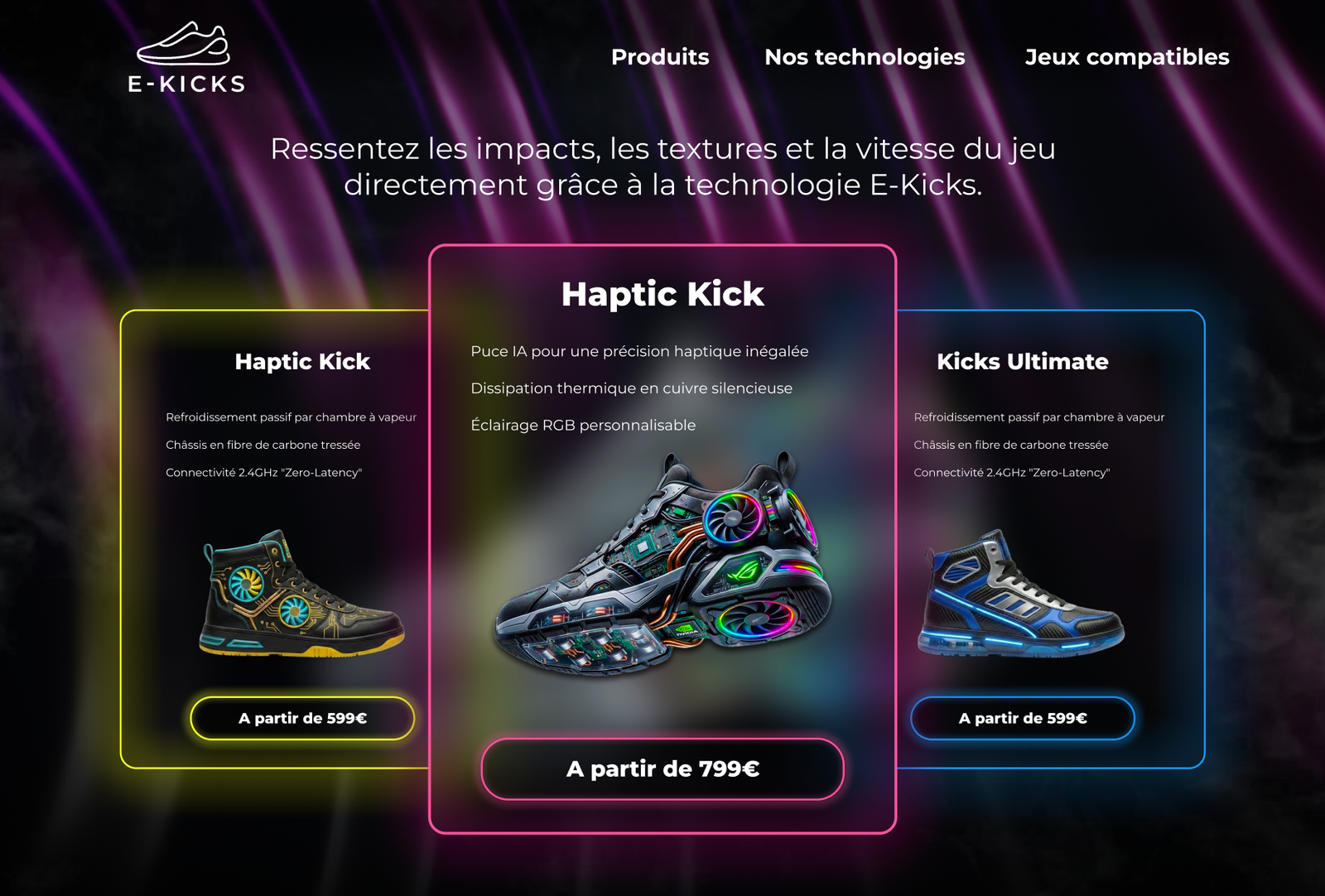The width and height of the screenshot is (1325, 896).
Task: Click Châssis en fibre de carbone in left card
Action: (263, 445)
